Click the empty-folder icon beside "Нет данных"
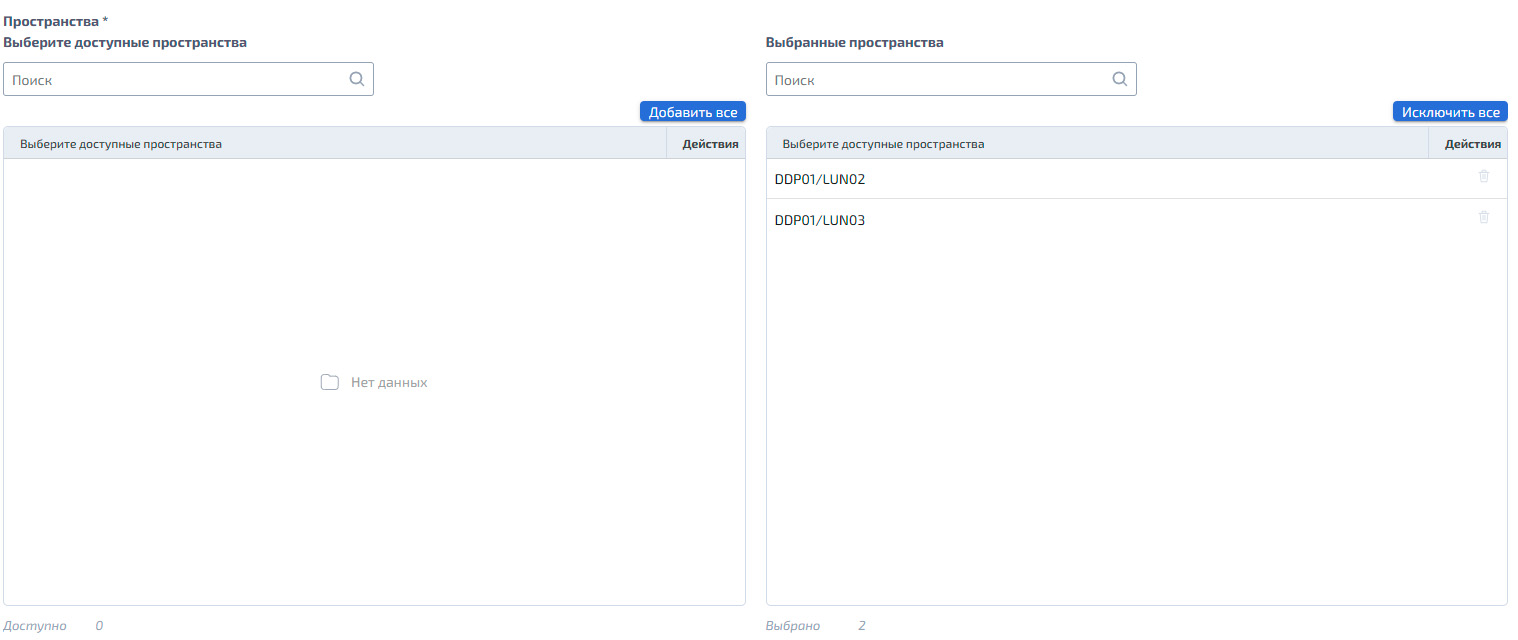 tap(330, 382)
